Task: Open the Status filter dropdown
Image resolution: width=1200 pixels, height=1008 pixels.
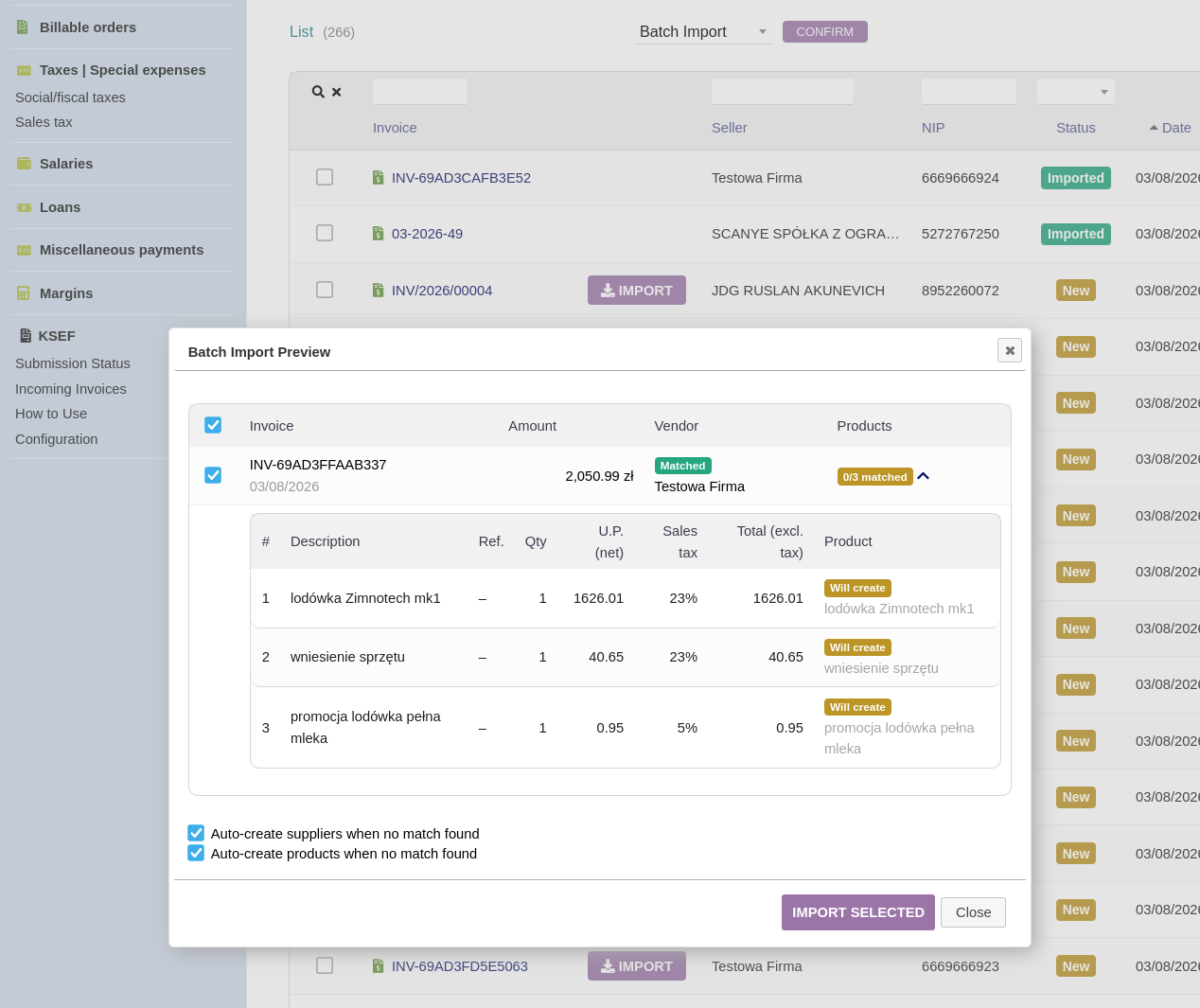Action: [1075, 92]
